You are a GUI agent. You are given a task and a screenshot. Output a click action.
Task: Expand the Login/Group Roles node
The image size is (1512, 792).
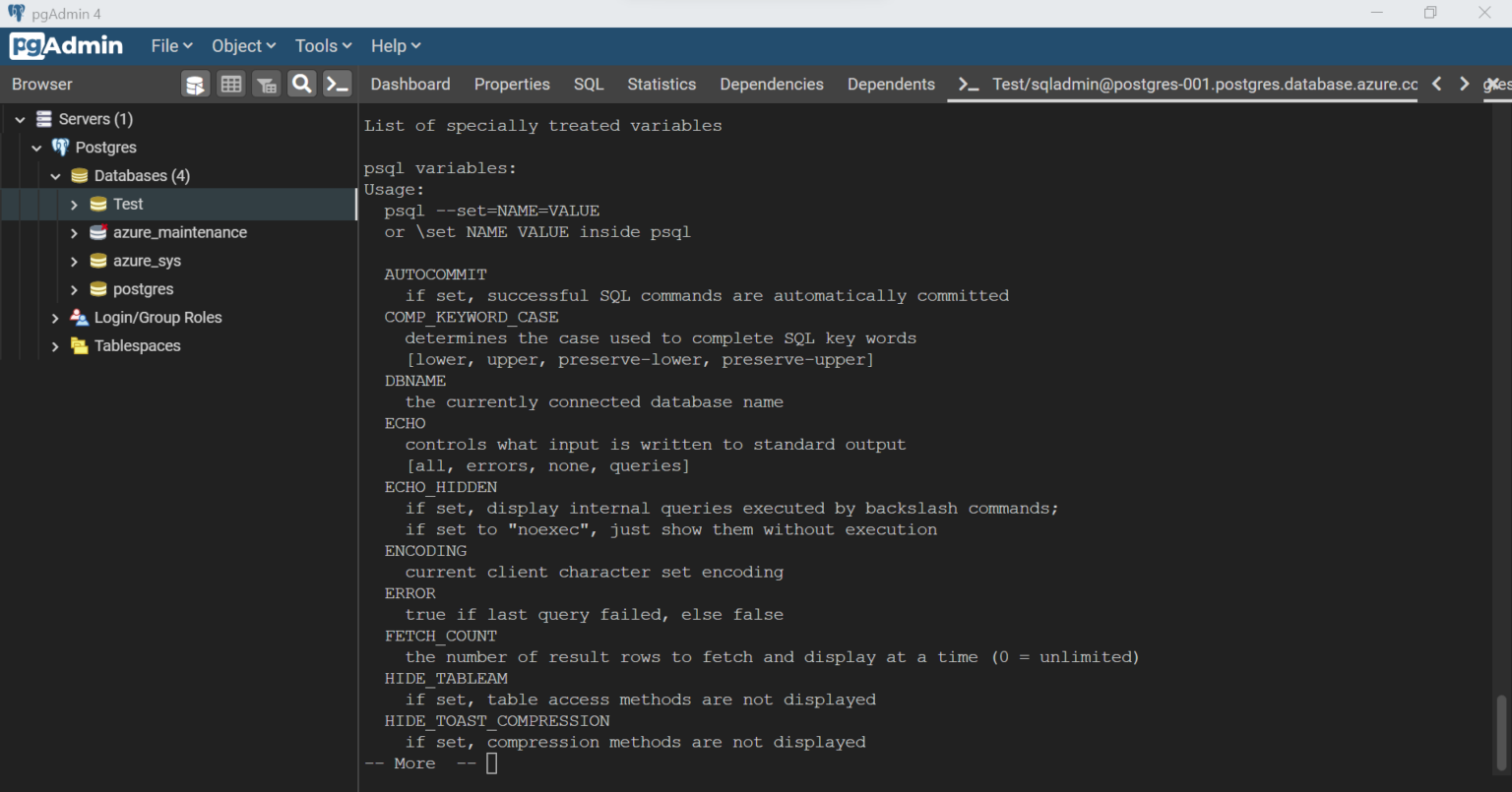click(x=56, y=317)
